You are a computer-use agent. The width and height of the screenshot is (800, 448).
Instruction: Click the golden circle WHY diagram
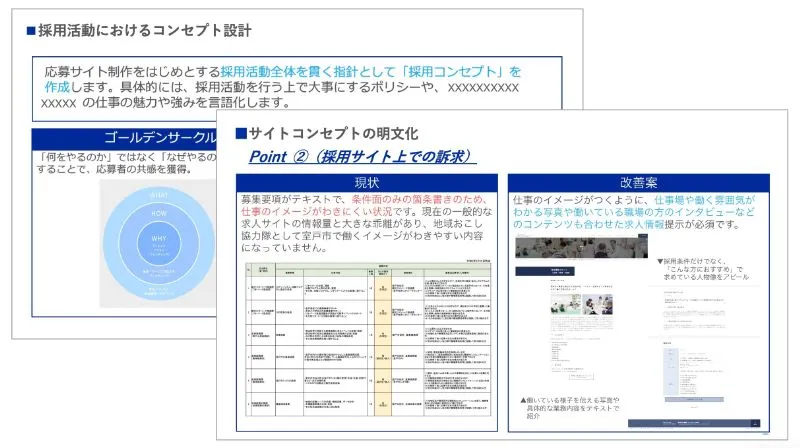pos(159,243)
